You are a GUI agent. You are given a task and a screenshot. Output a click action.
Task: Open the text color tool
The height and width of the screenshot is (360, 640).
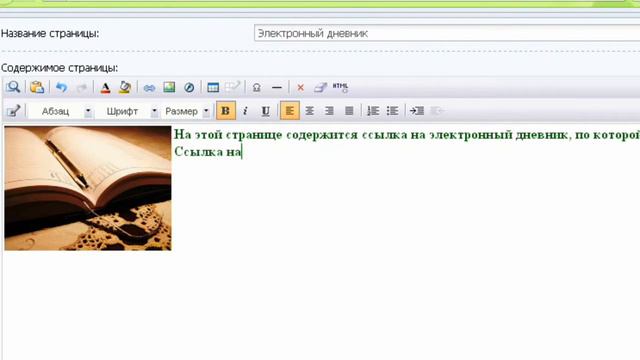105,87
